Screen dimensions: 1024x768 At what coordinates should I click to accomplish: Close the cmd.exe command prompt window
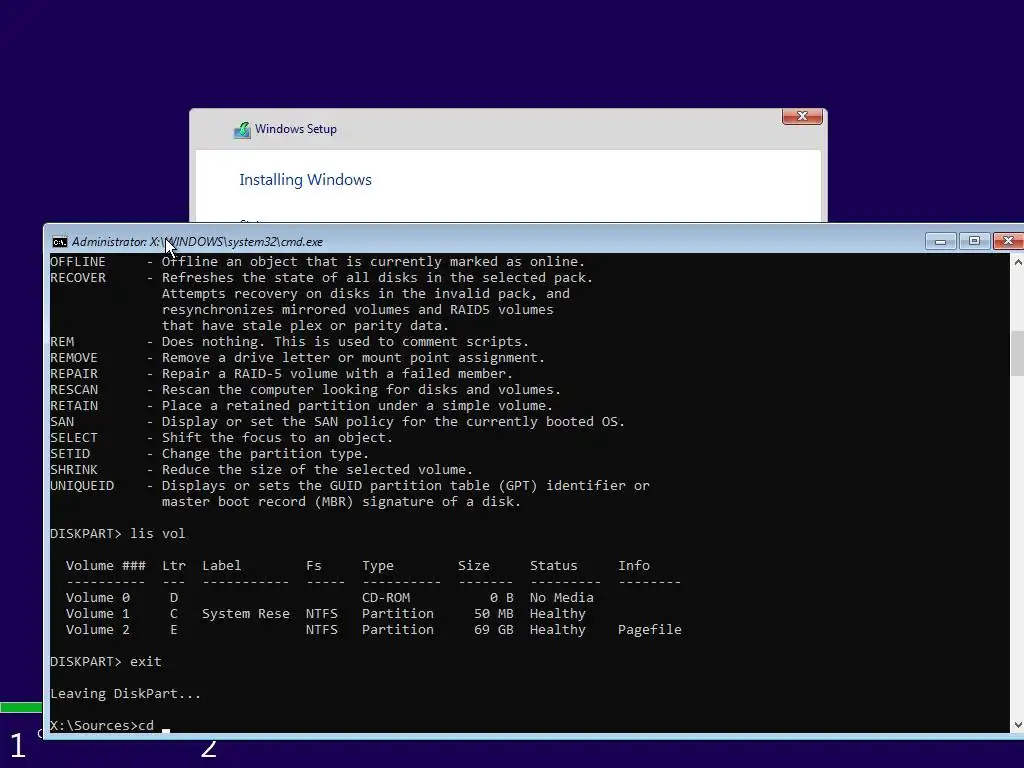(x=1008, y=242)
